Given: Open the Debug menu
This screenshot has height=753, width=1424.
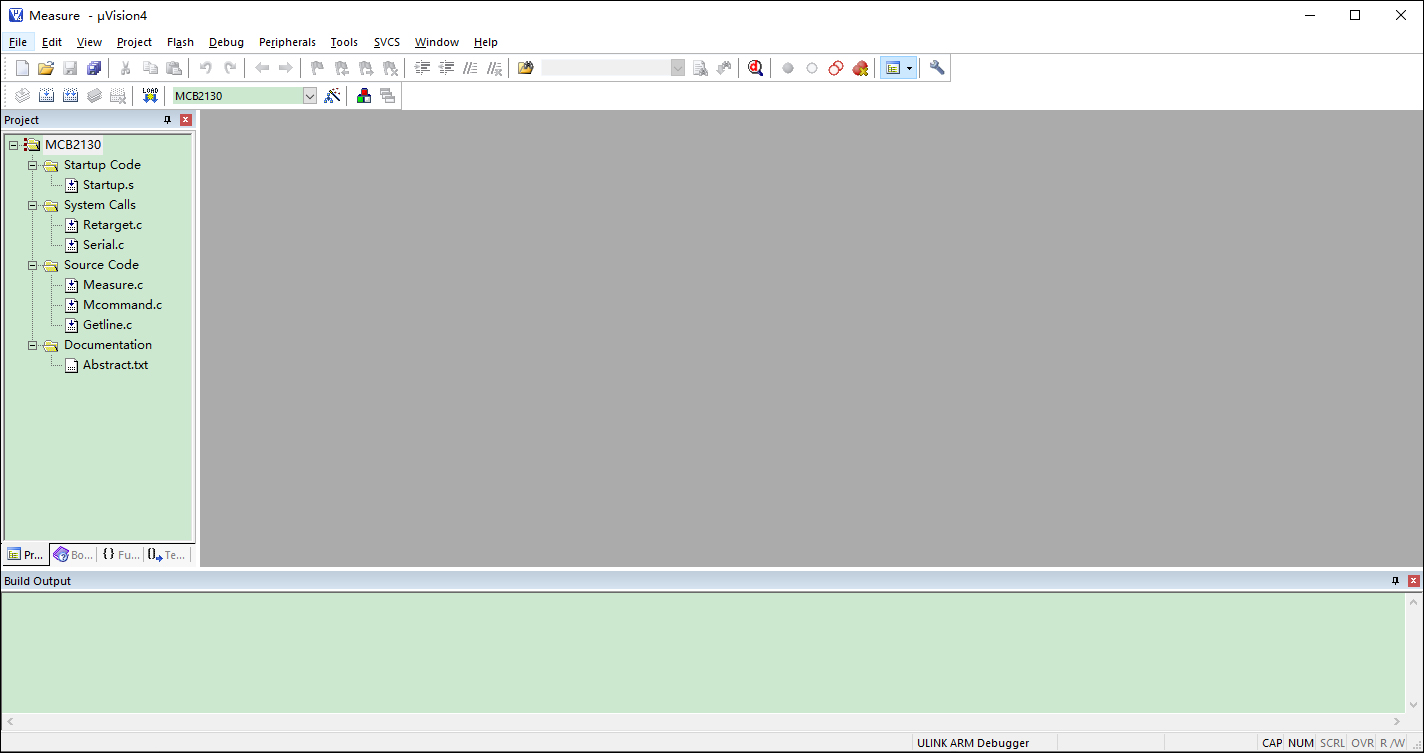Looking at the screenshot, I should click(x=227, y=42).
